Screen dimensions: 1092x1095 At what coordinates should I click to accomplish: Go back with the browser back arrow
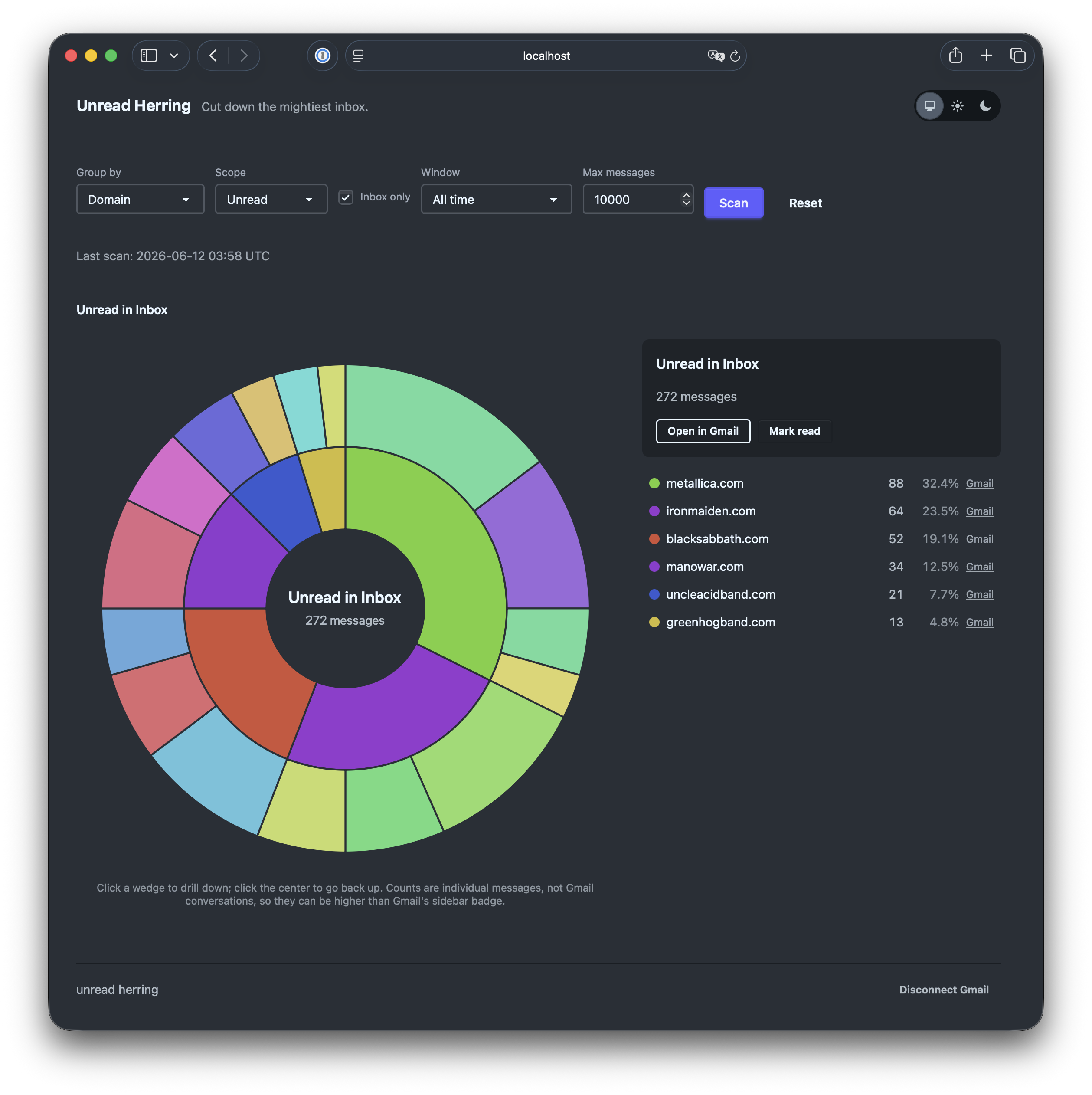click(213, 56)
